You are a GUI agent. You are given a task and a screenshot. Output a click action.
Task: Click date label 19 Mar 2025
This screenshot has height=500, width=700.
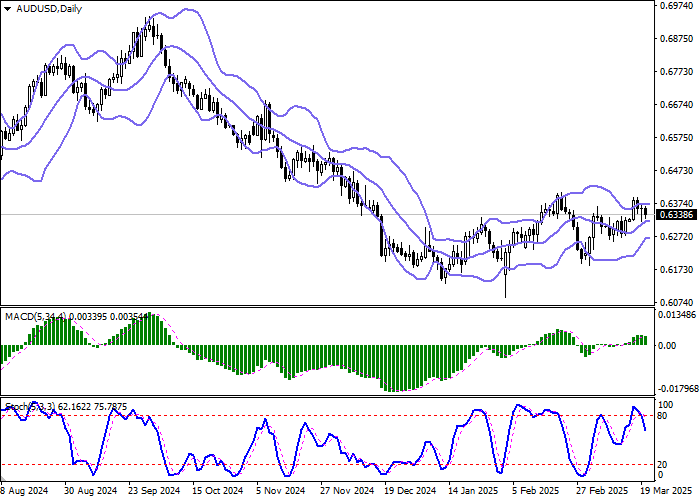pos(666,491)
